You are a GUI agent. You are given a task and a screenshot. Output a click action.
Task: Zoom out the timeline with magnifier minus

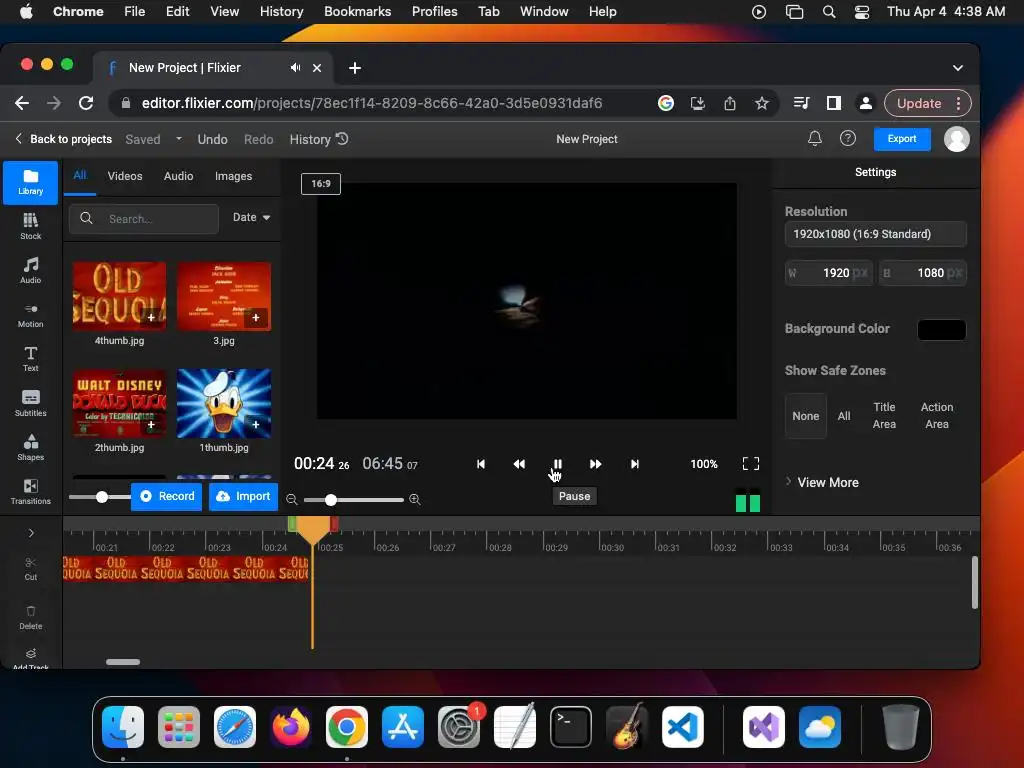point(292,500)
